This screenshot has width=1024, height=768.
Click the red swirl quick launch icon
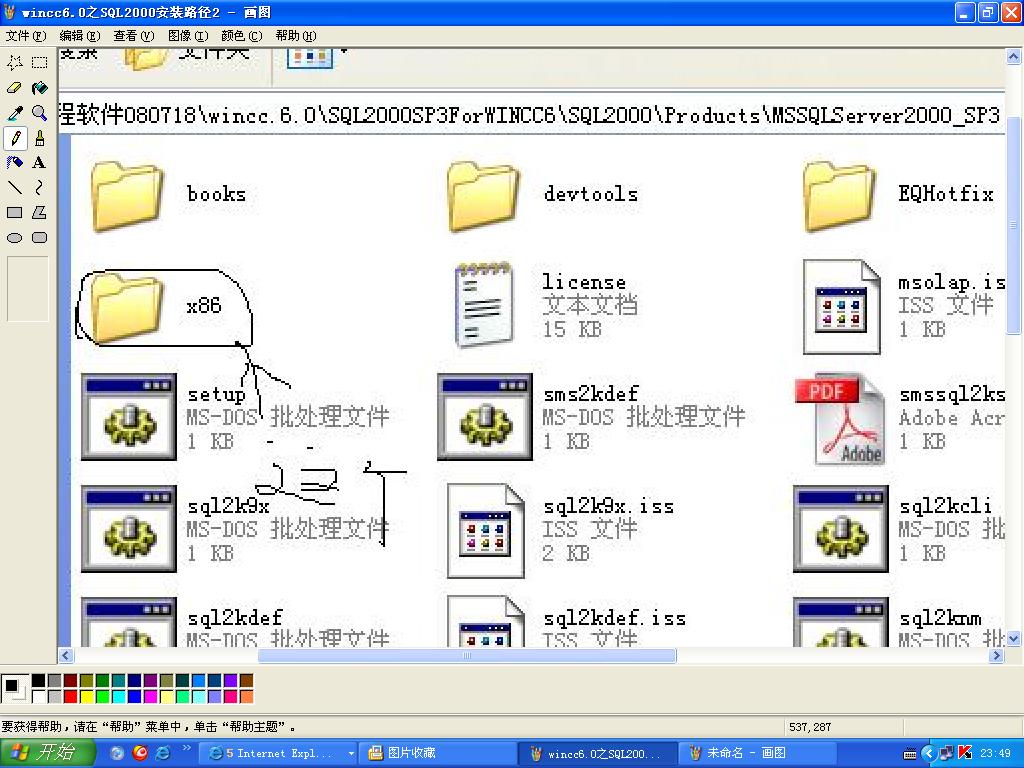(140, 753)
